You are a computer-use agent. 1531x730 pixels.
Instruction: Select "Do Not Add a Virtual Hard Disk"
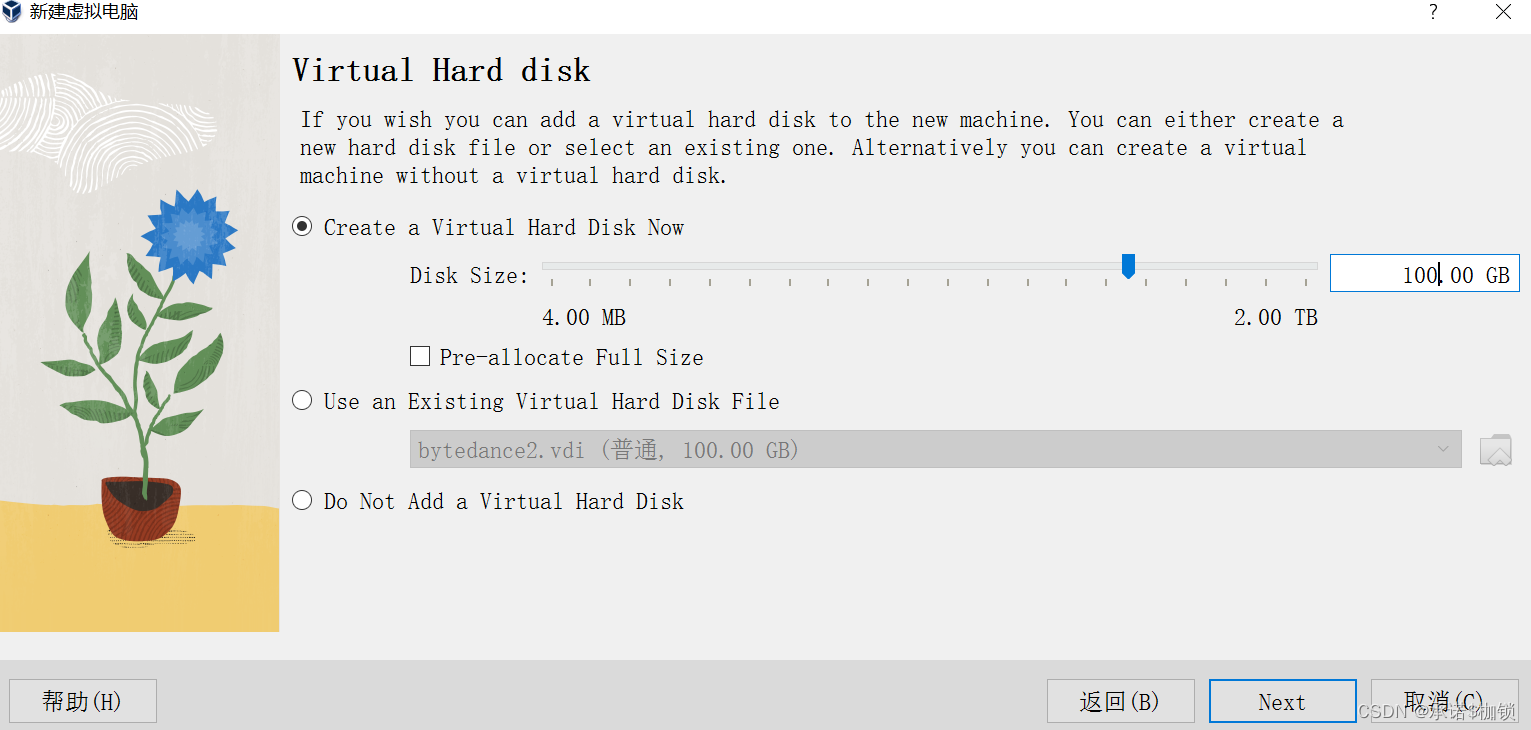(x=302, y=500)
